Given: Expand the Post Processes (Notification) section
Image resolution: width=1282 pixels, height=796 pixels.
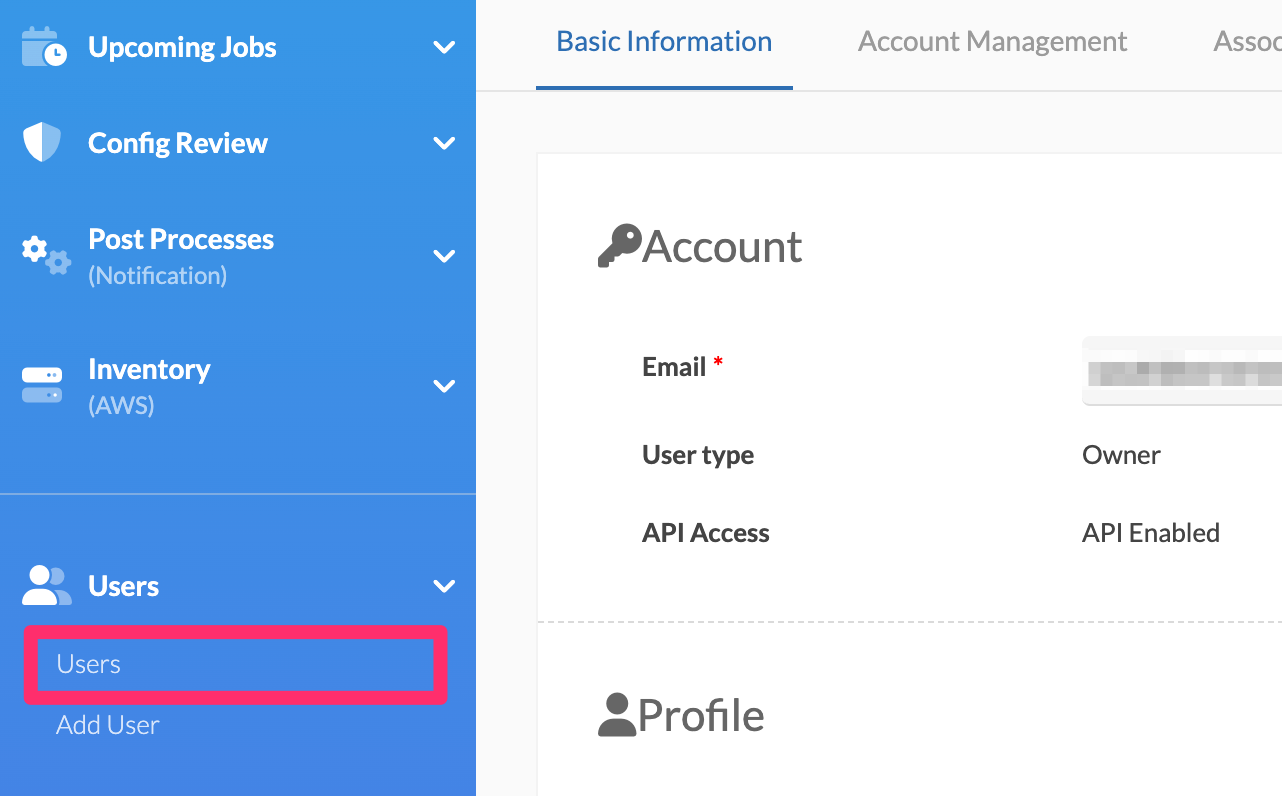Looking at the screenshot, I should click(x=444, y=255).
